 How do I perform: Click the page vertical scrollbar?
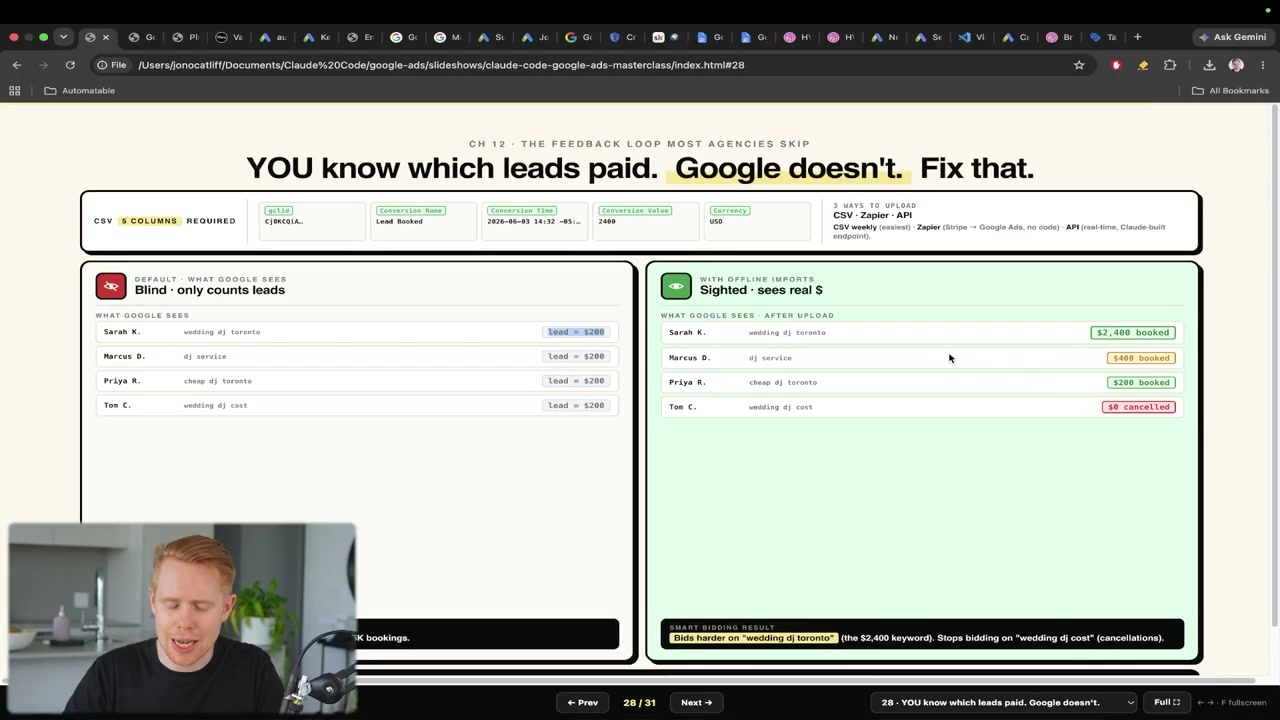point(1274,365)
